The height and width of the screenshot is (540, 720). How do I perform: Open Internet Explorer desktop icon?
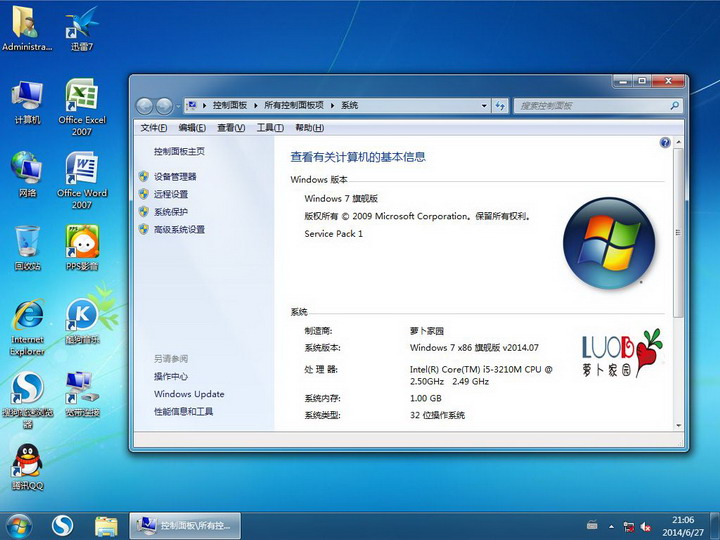point(27,327)
